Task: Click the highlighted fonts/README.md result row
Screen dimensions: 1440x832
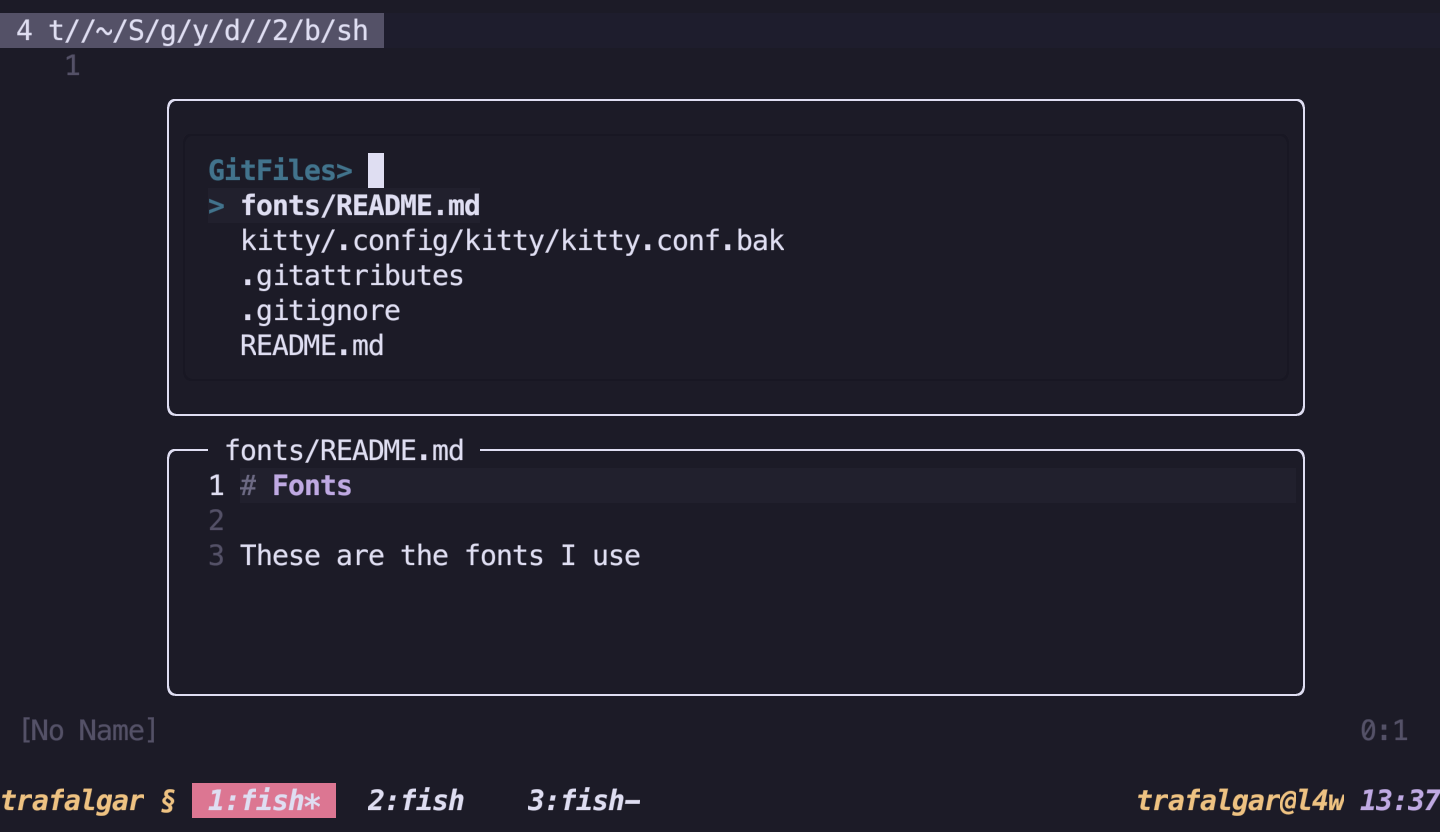Action: pyautogui.click(x=360, y=205)
